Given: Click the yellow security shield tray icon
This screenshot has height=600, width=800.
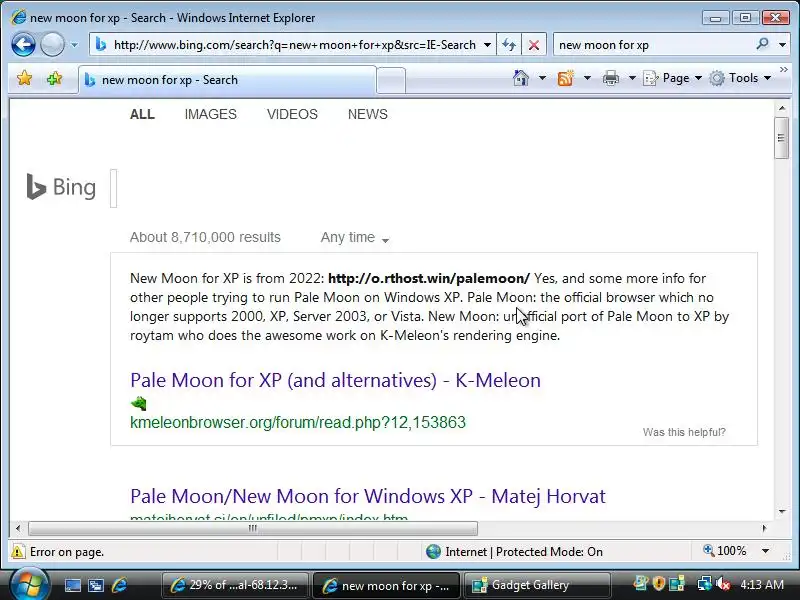Looking at the screenshot, I should (659, 583).
